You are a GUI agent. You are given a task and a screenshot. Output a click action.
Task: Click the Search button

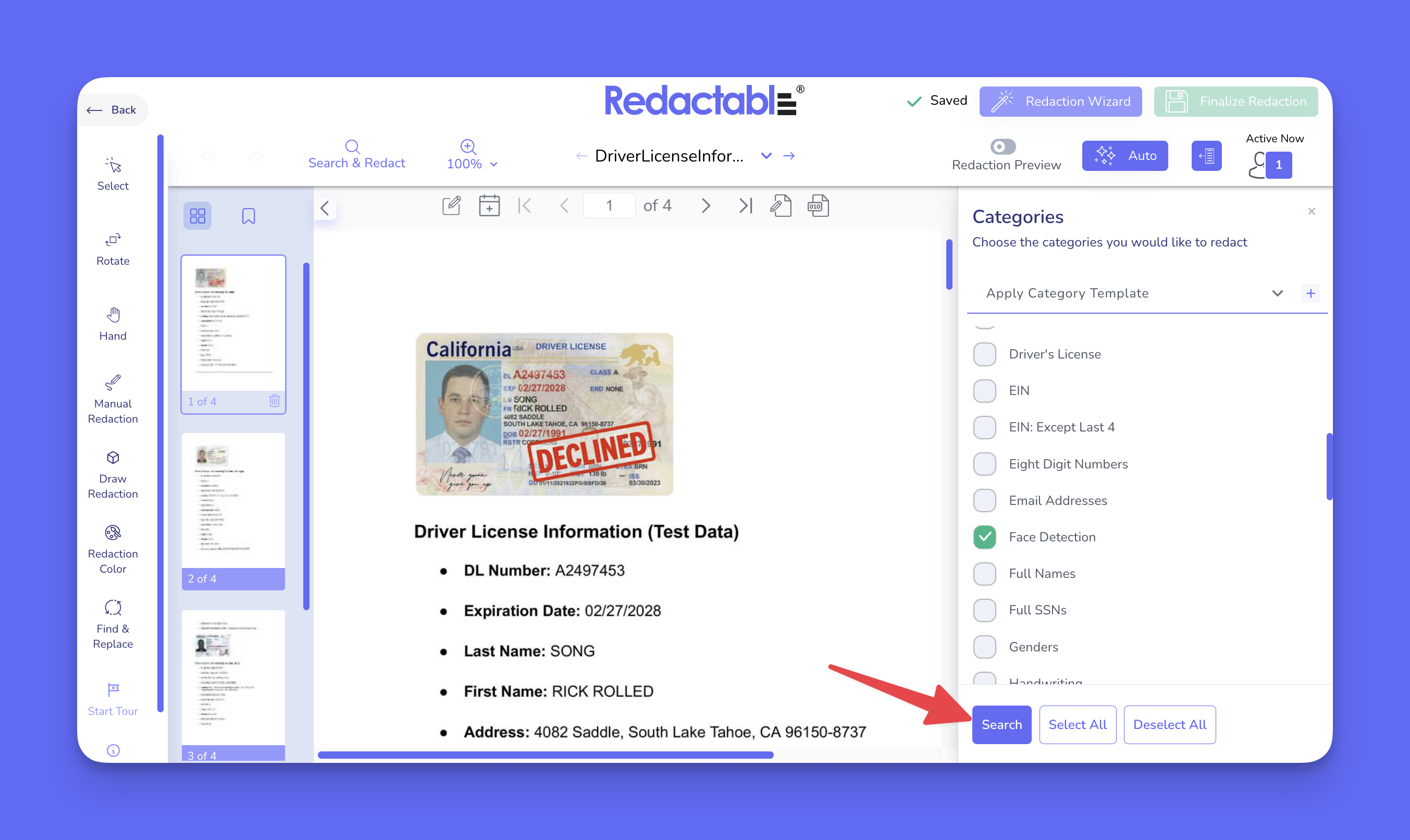point(1001,724)
